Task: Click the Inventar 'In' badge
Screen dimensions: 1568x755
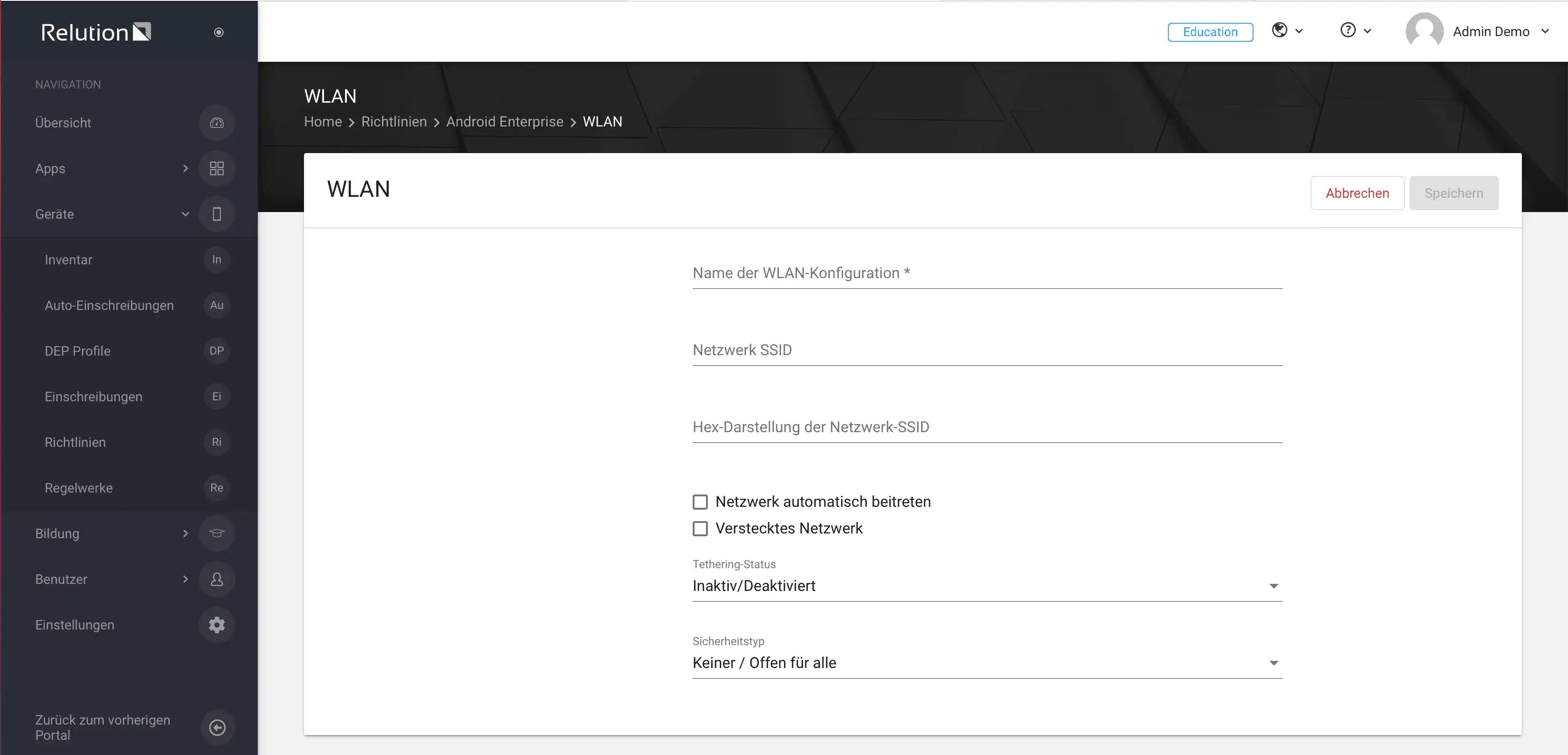Action: click(x=217, y=260)
